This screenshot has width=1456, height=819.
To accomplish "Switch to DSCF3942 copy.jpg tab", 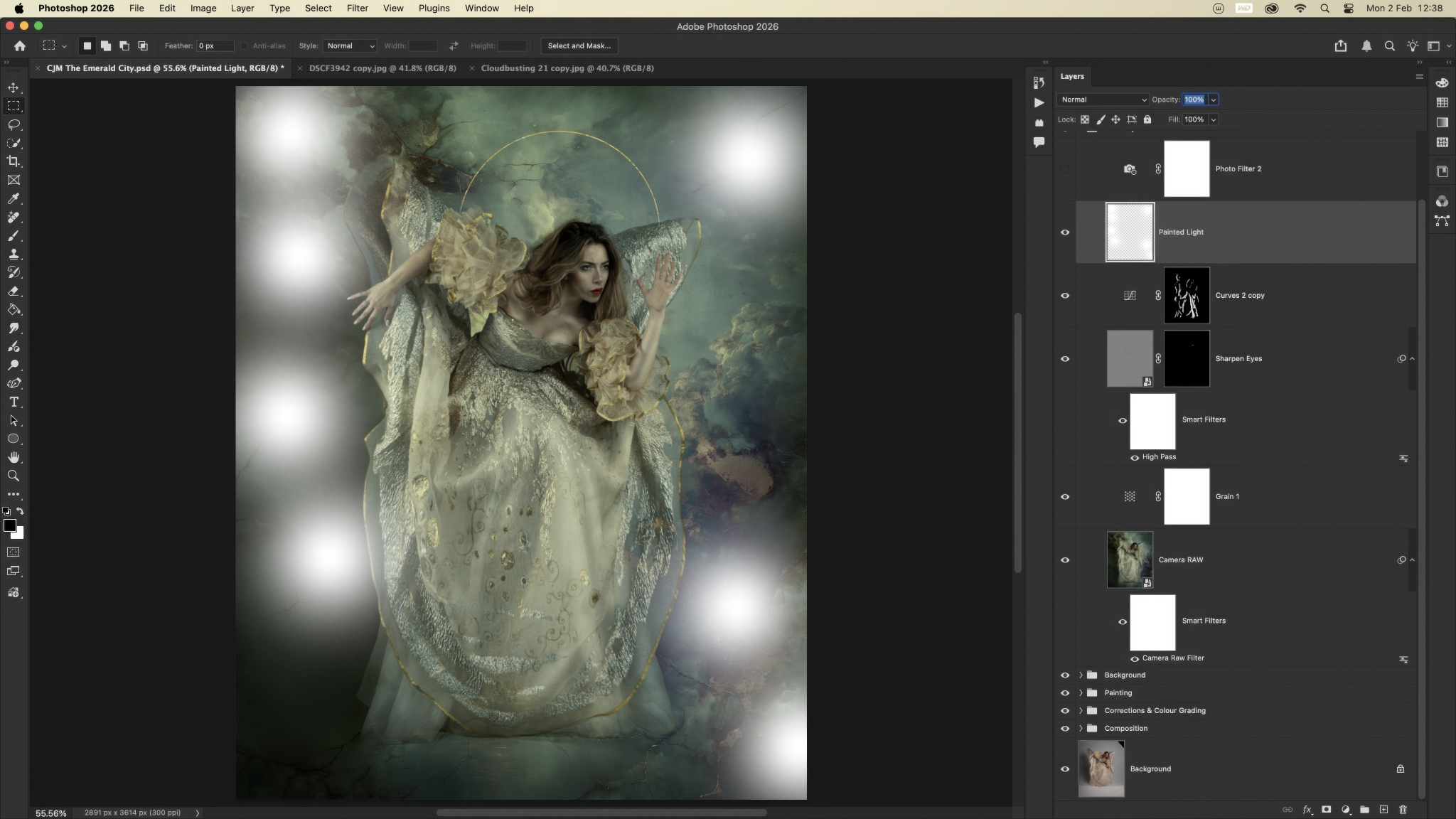I will pos(382,68).
